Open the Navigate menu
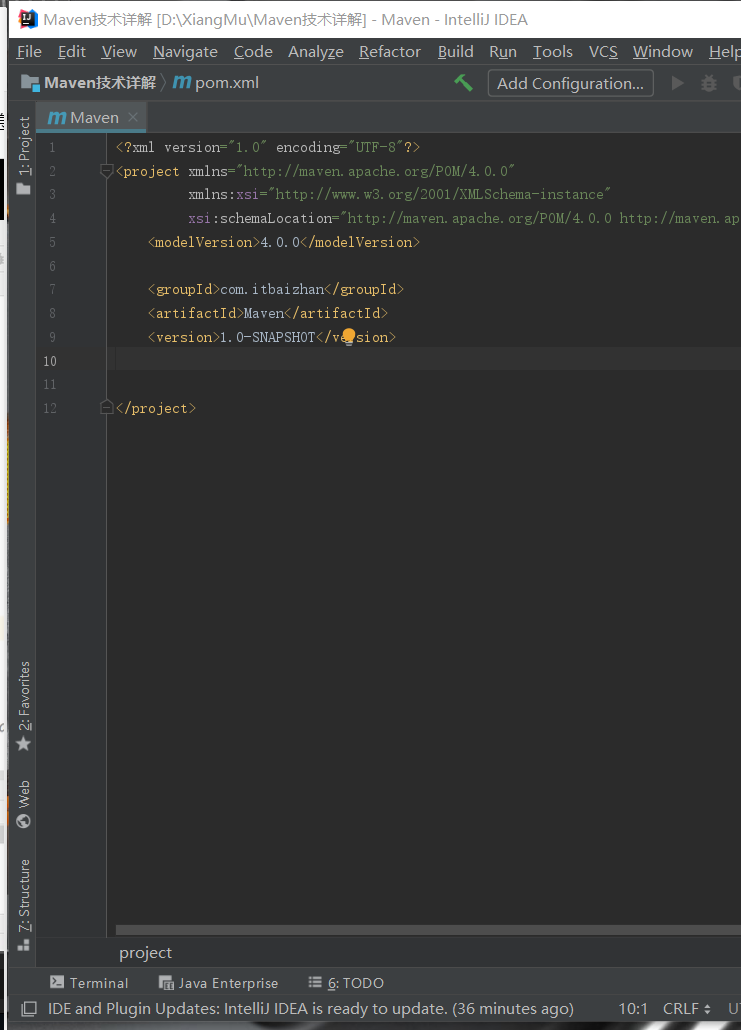 click(x=185, y=52)
